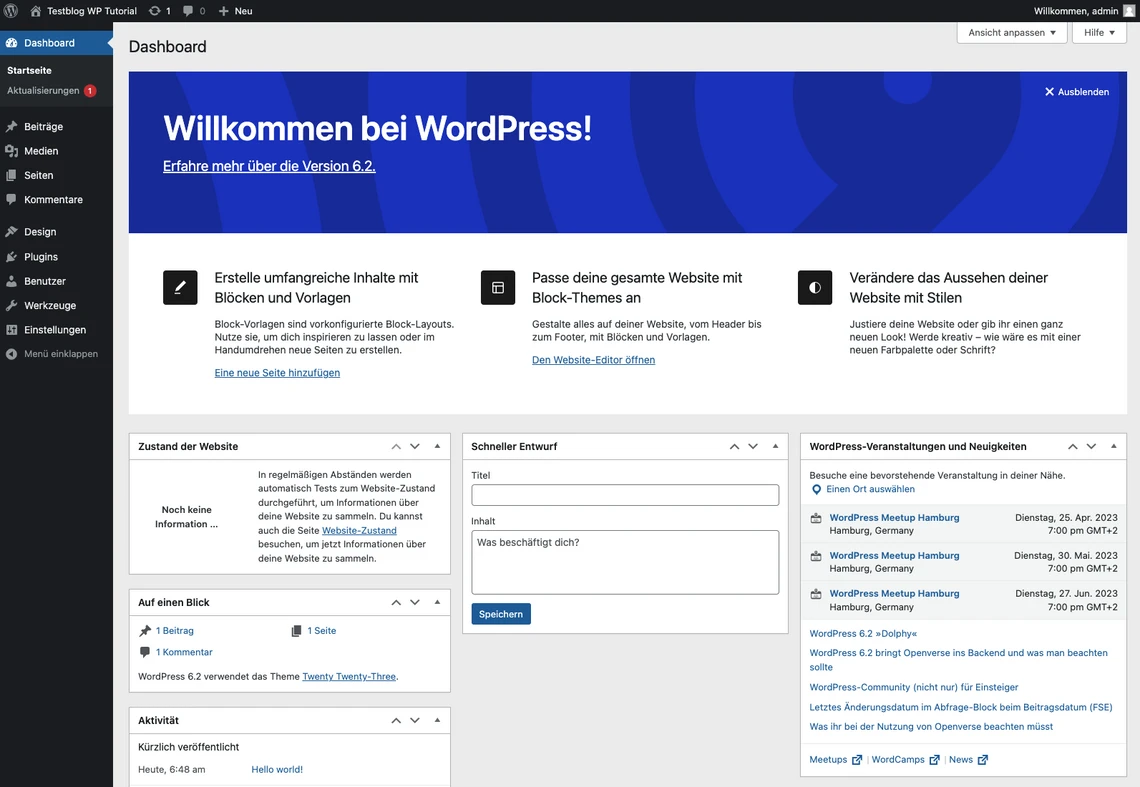Screen dimensions: 1140x787
Task: Collapse the menu via Menü einklappen arrow
Action: coord(10,353)
